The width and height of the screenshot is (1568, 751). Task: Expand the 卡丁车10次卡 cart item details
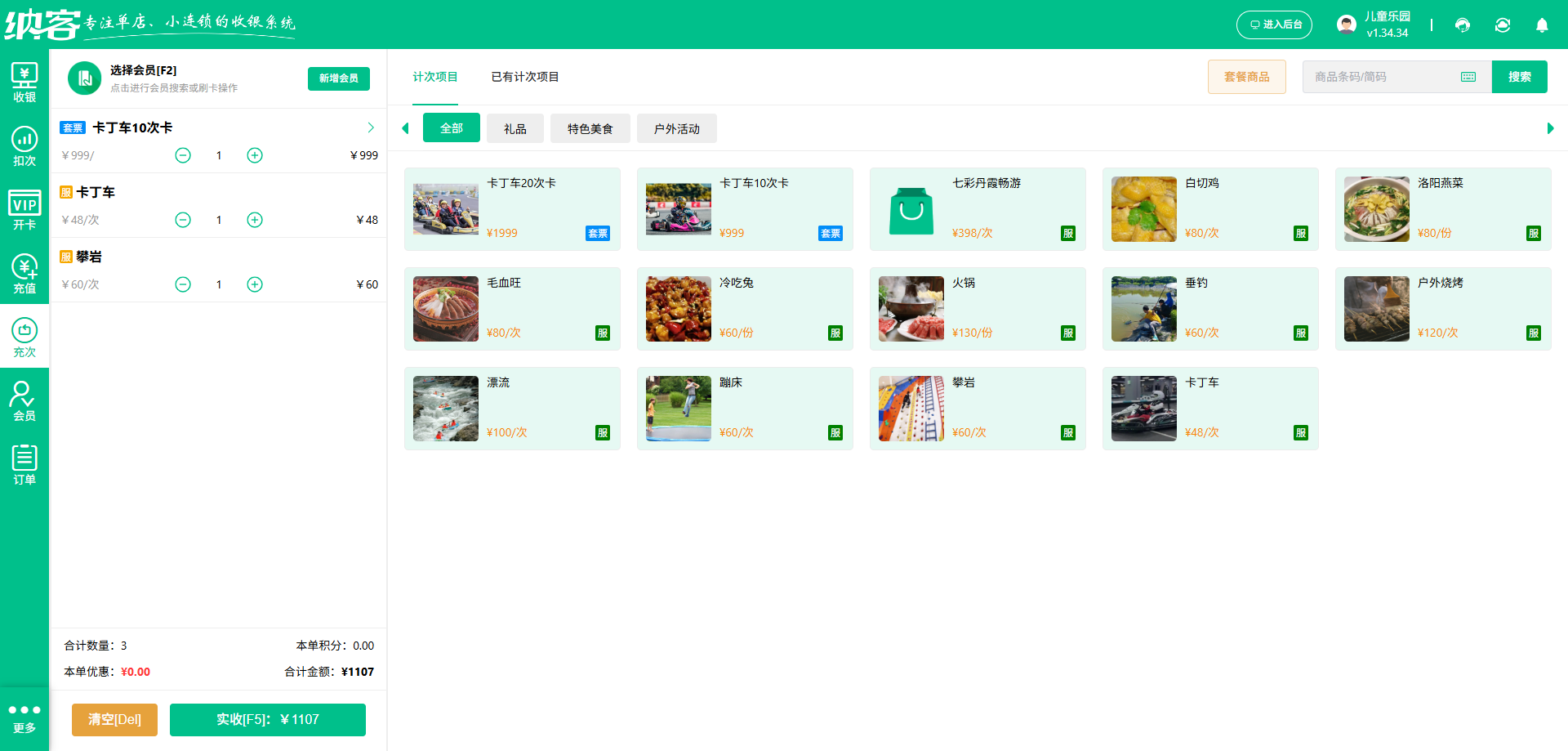(x=370, y=127)
